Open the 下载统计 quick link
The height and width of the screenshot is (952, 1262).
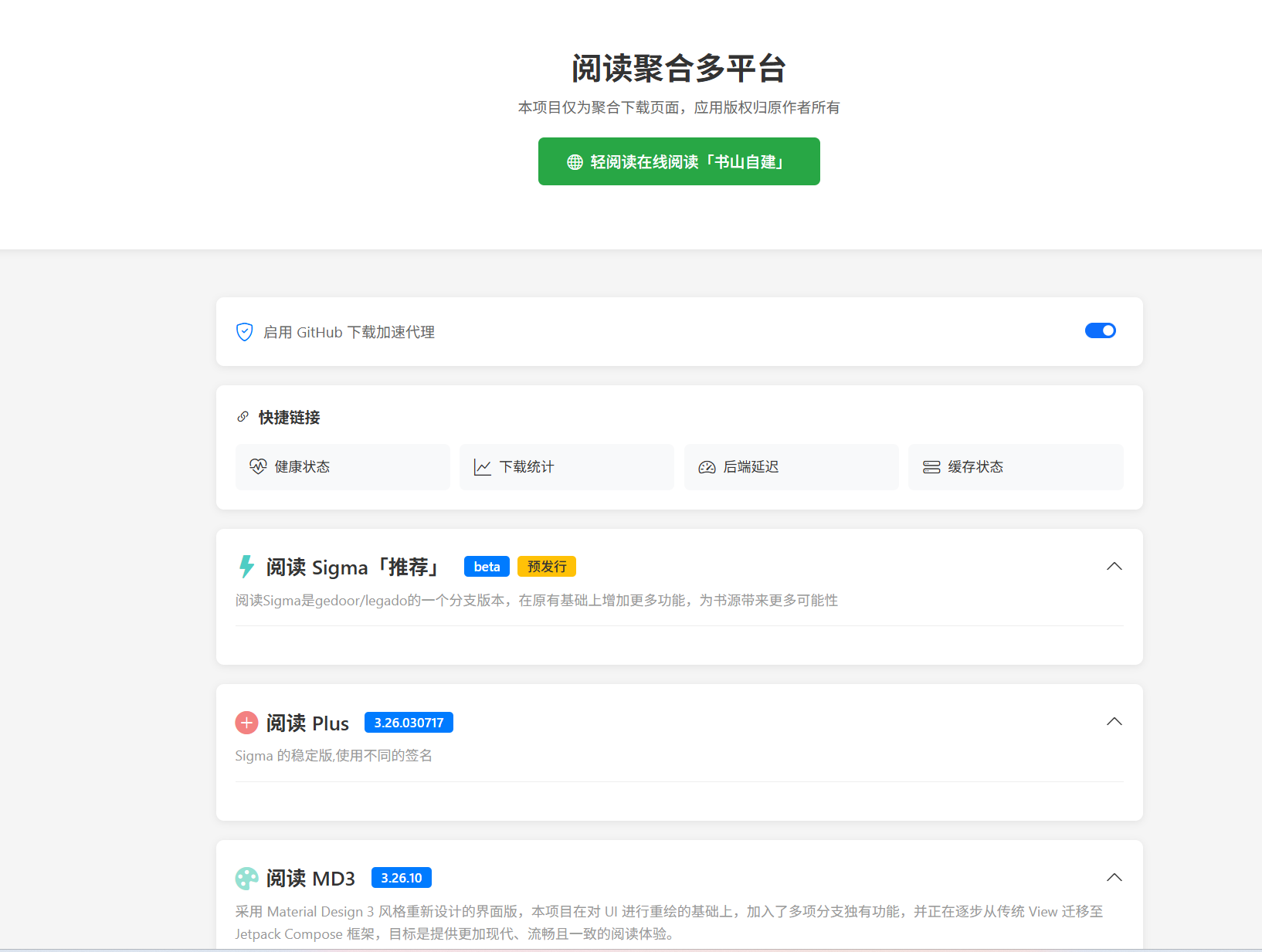pyautogui.click(x=566, y=466)
